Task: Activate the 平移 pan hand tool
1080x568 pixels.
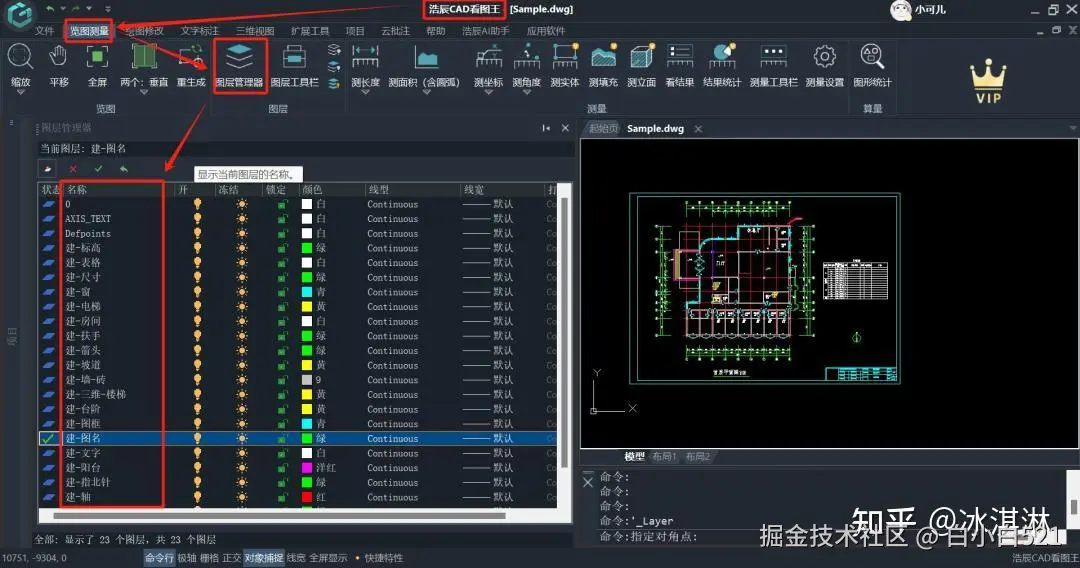Action: pyautogui.click(x=59, y=65)
